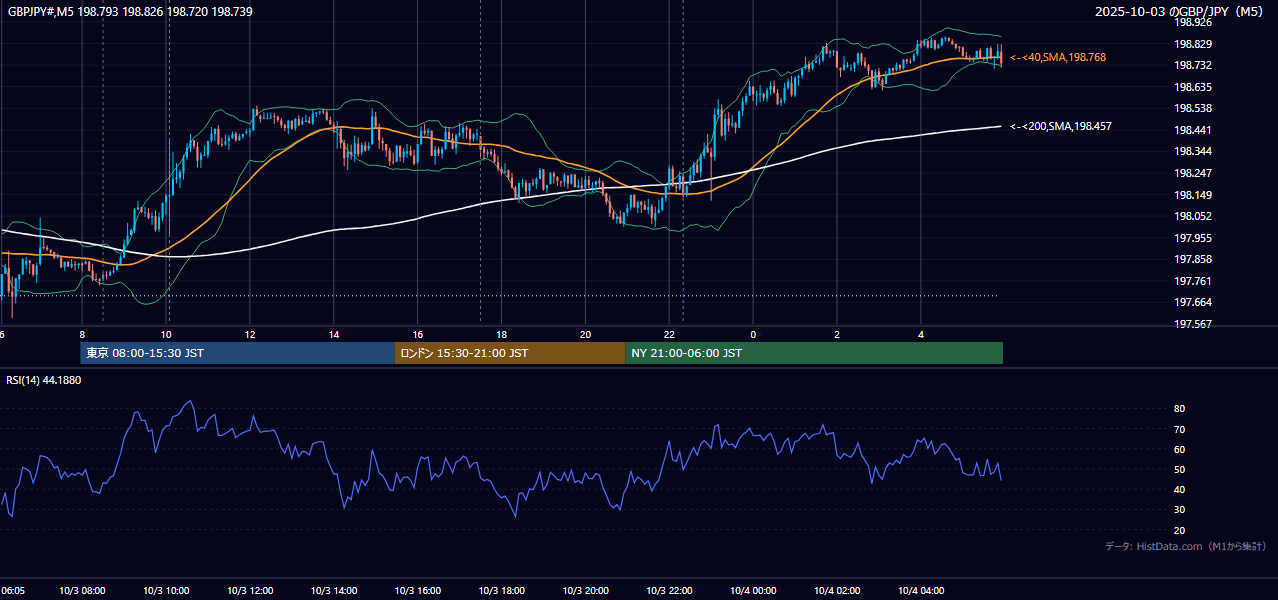1278x600 pixels.
Task: Select price axis value 197.955
Action: (1193, 238)
